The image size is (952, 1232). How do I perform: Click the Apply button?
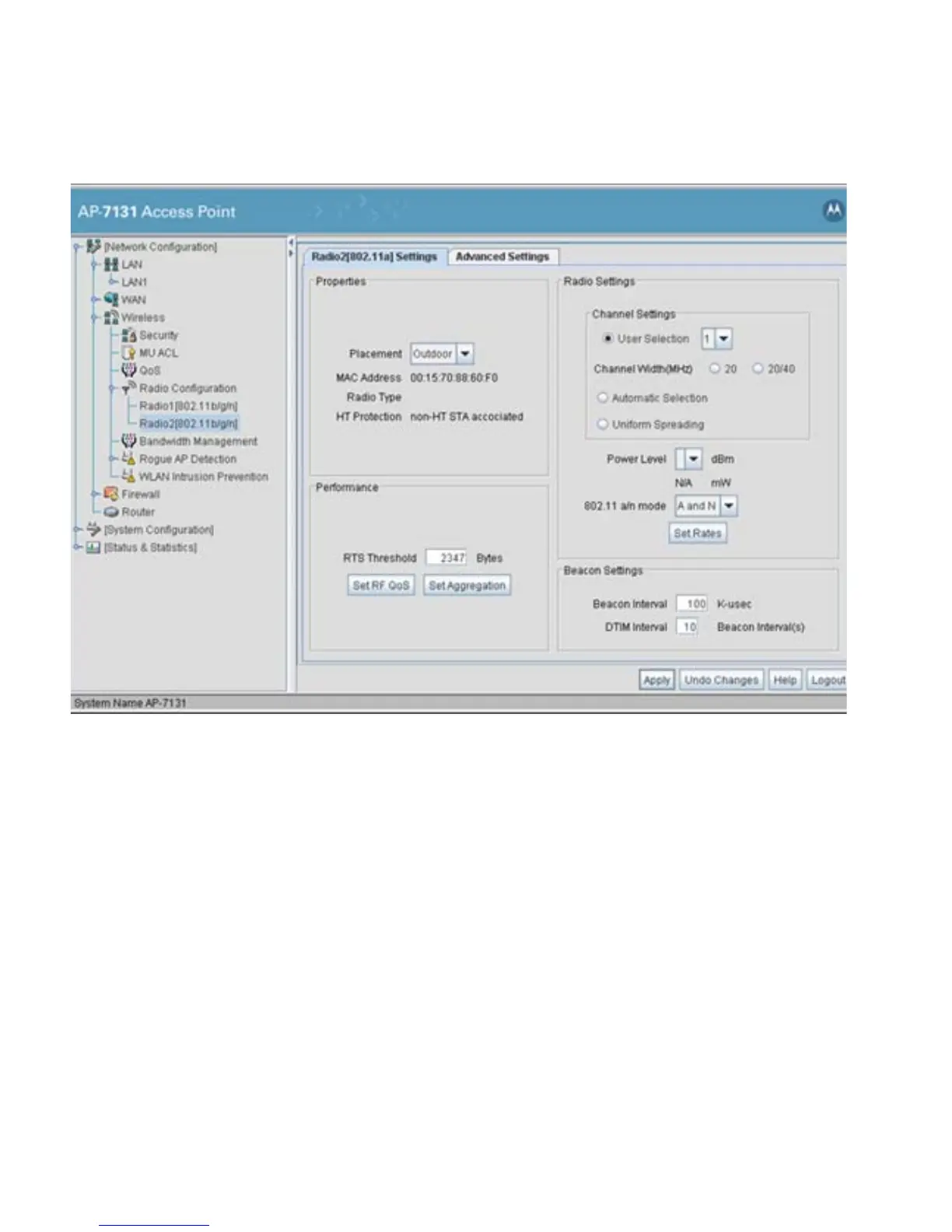(x=656, y=680)
